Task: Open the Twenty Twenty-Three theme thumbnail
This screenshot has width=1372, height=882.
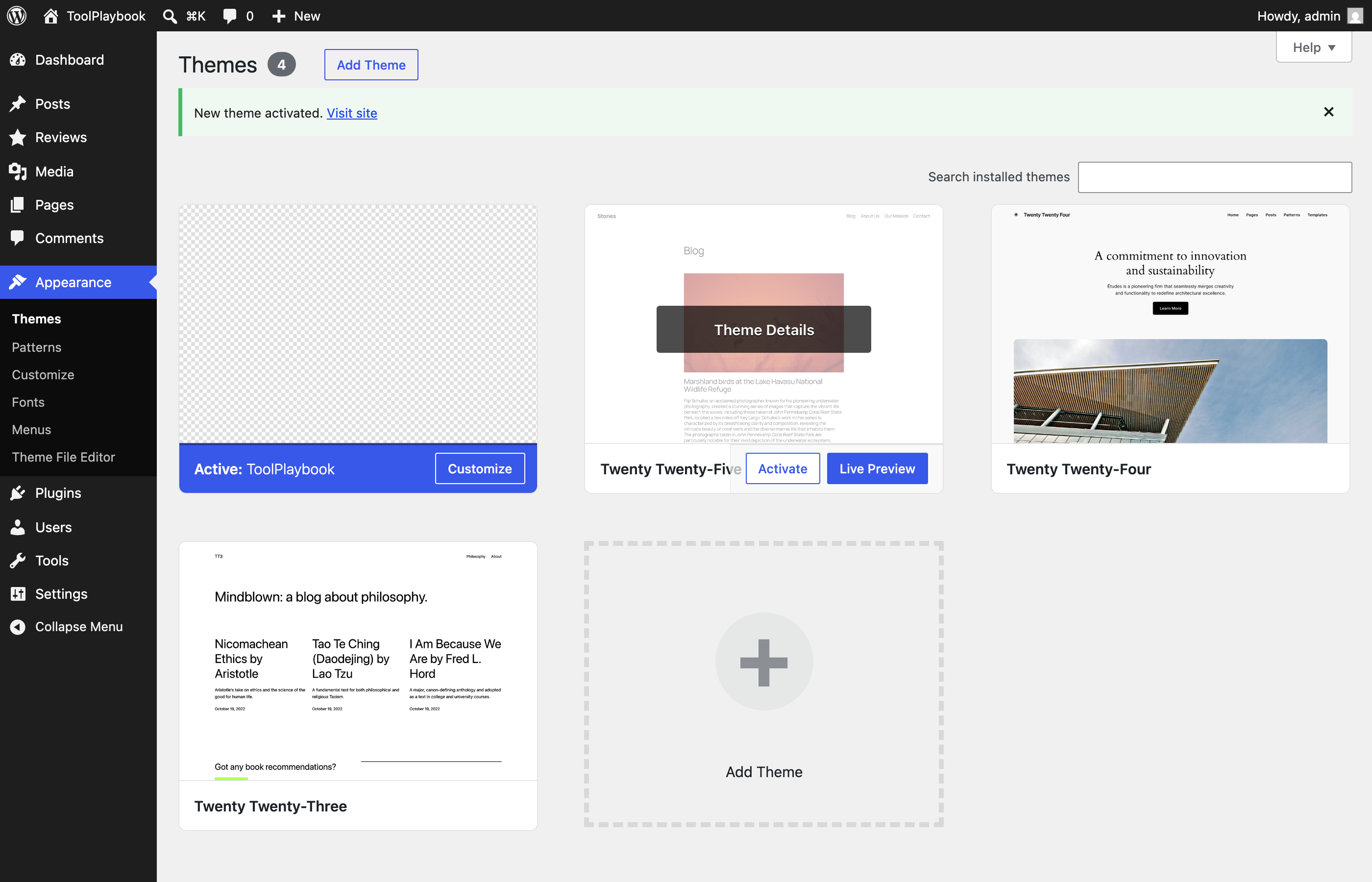Action: tap(358, 661)
